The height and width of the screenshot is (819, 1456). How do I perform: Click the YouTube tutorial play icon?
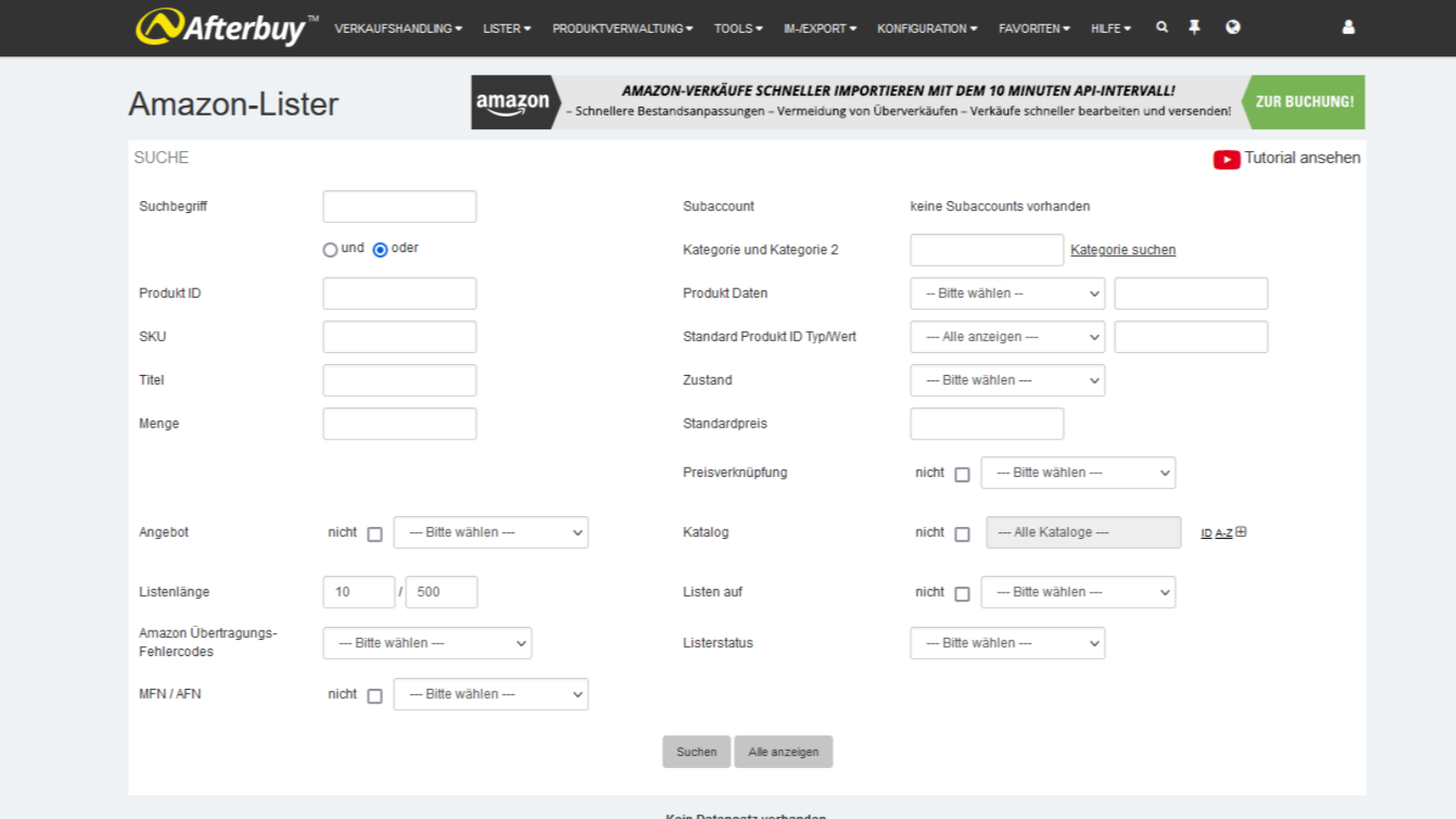click(1226, 159)
